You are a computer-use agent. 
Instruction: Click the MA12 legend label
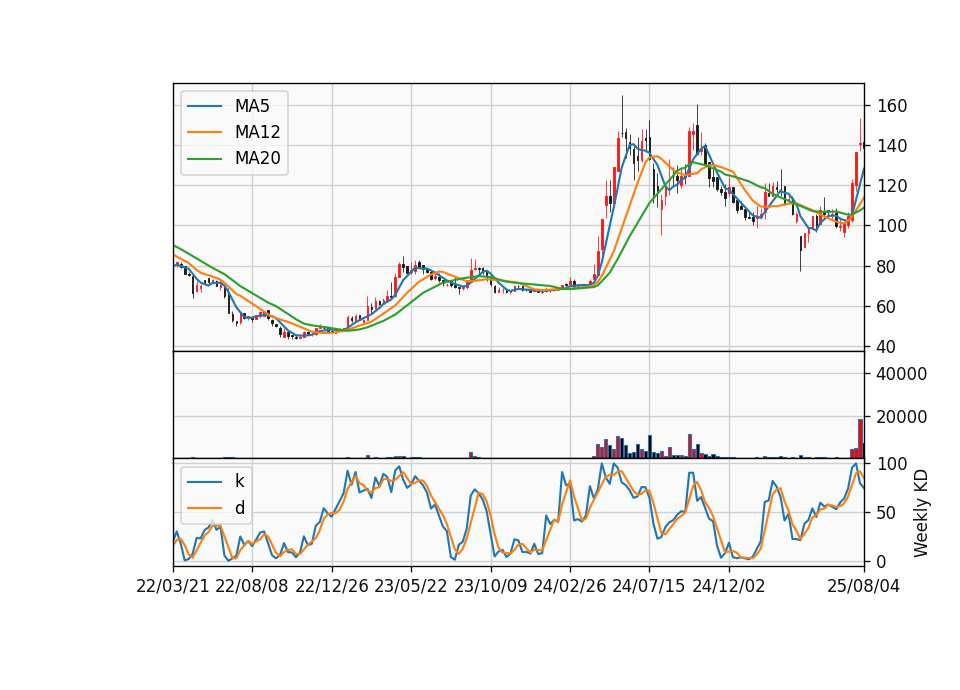pyautogui.click(x=257, y=132)
